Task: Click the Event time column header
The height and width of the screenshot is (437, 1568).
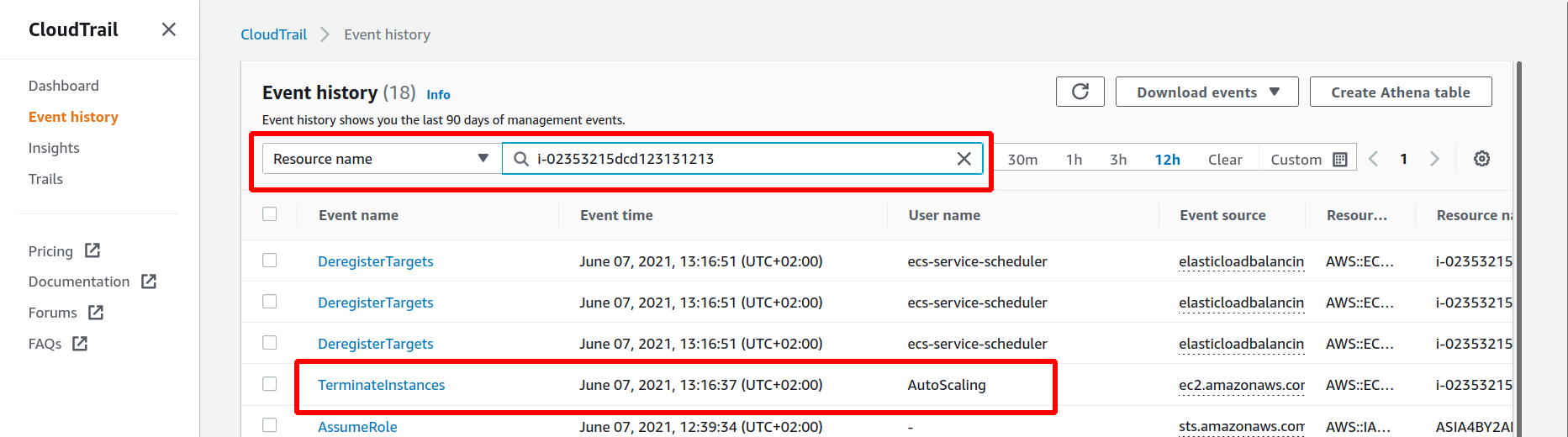Action: (x=616, y=215)
